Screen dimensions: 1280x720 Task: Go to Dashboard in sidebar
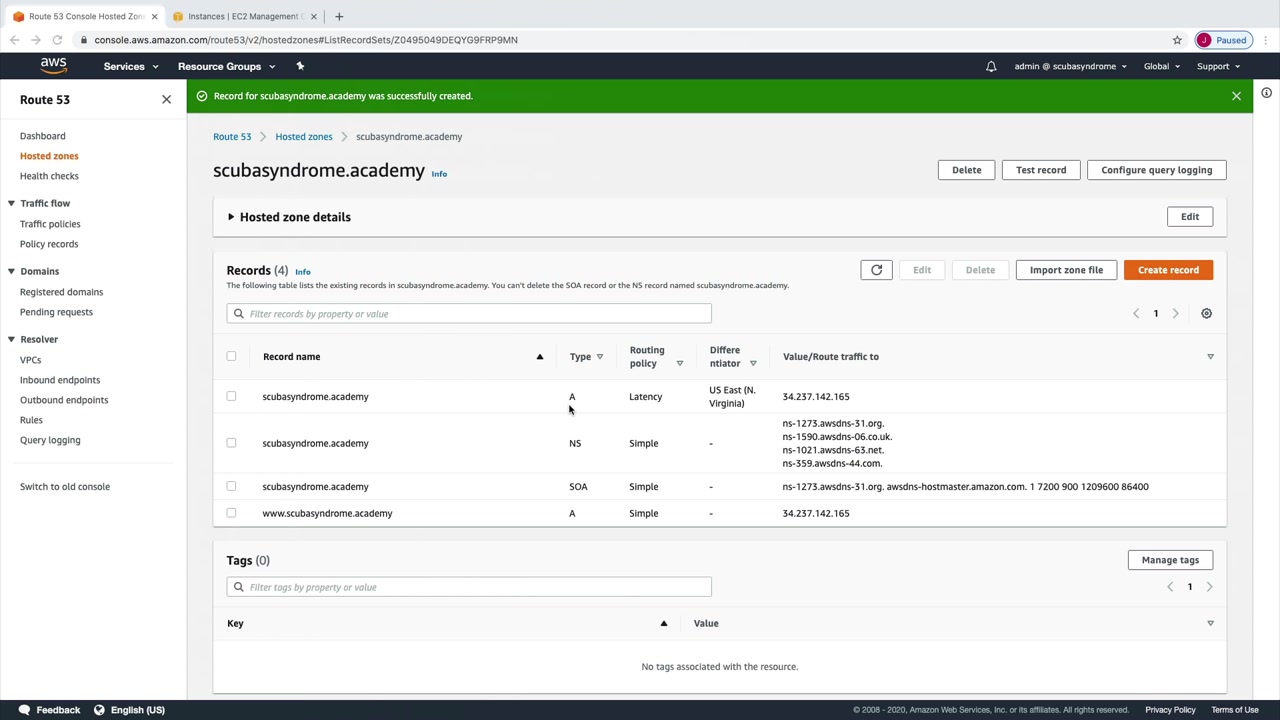tap(43, 136)
